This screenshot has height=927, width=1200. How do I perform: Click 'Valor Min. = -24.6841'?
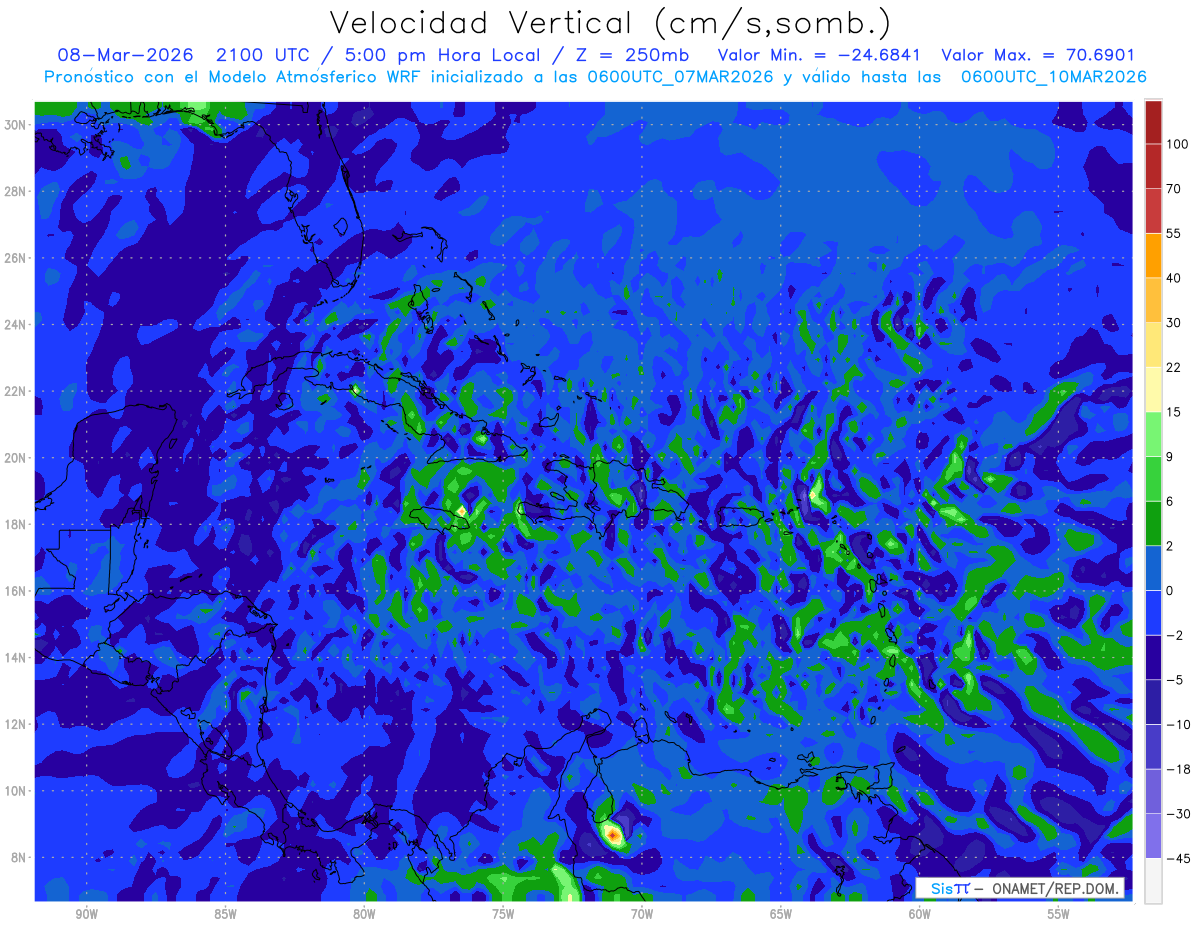(820, 56)
